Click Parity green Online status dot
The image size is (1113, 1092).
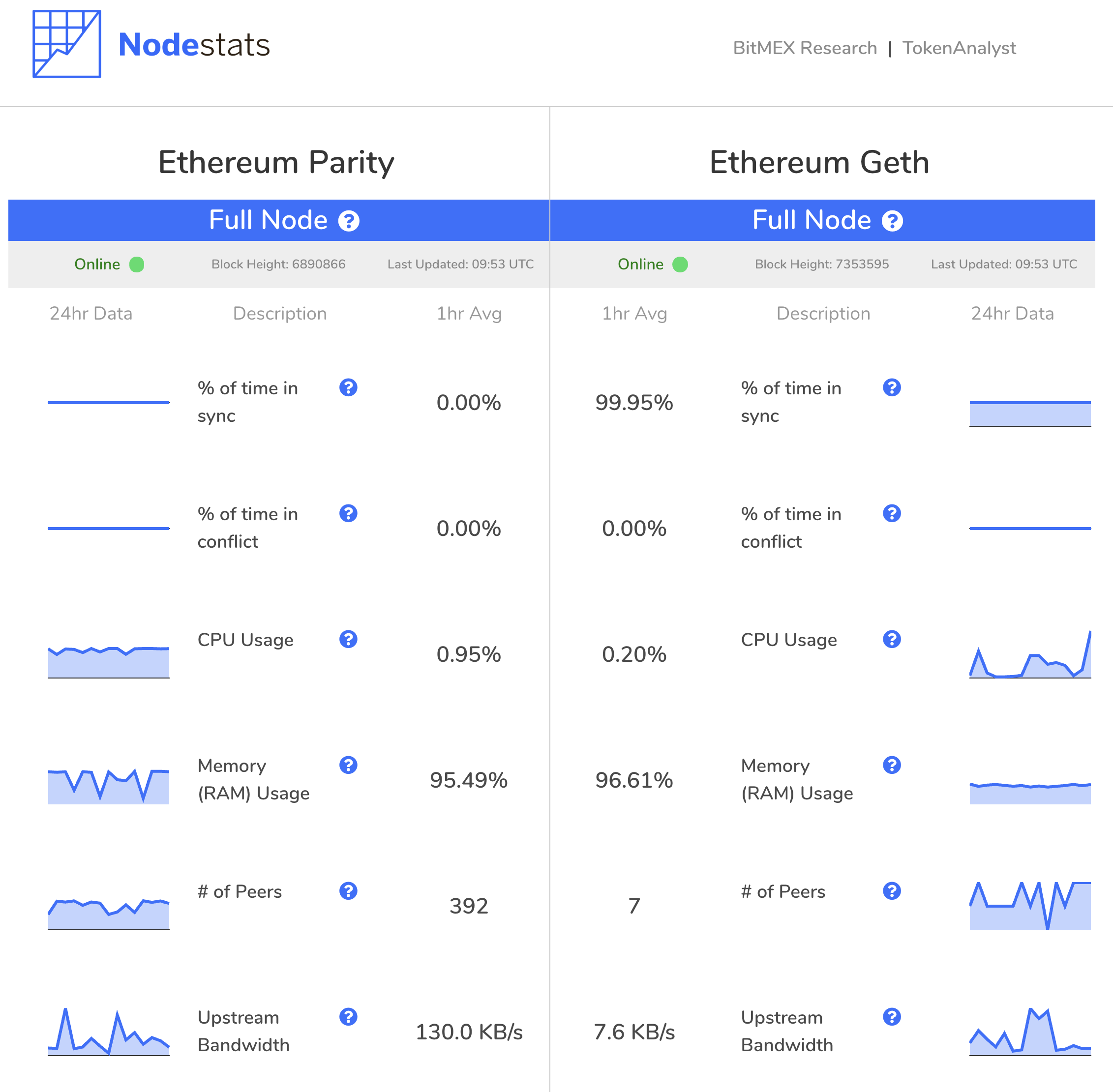[x=137, y=265]
